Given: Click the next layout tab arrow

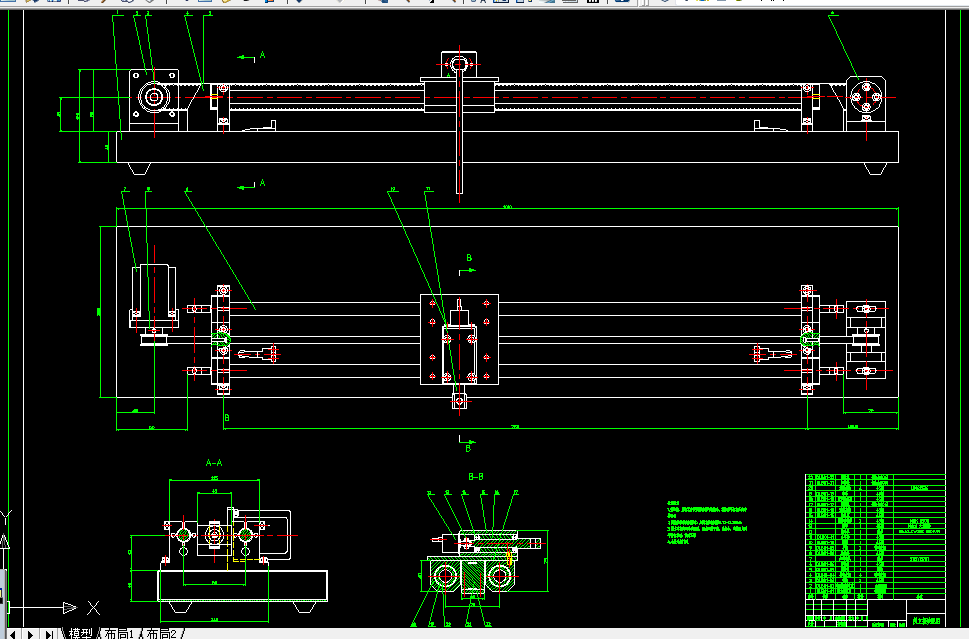Looking at the screenshot, I should tap(30, 634).
